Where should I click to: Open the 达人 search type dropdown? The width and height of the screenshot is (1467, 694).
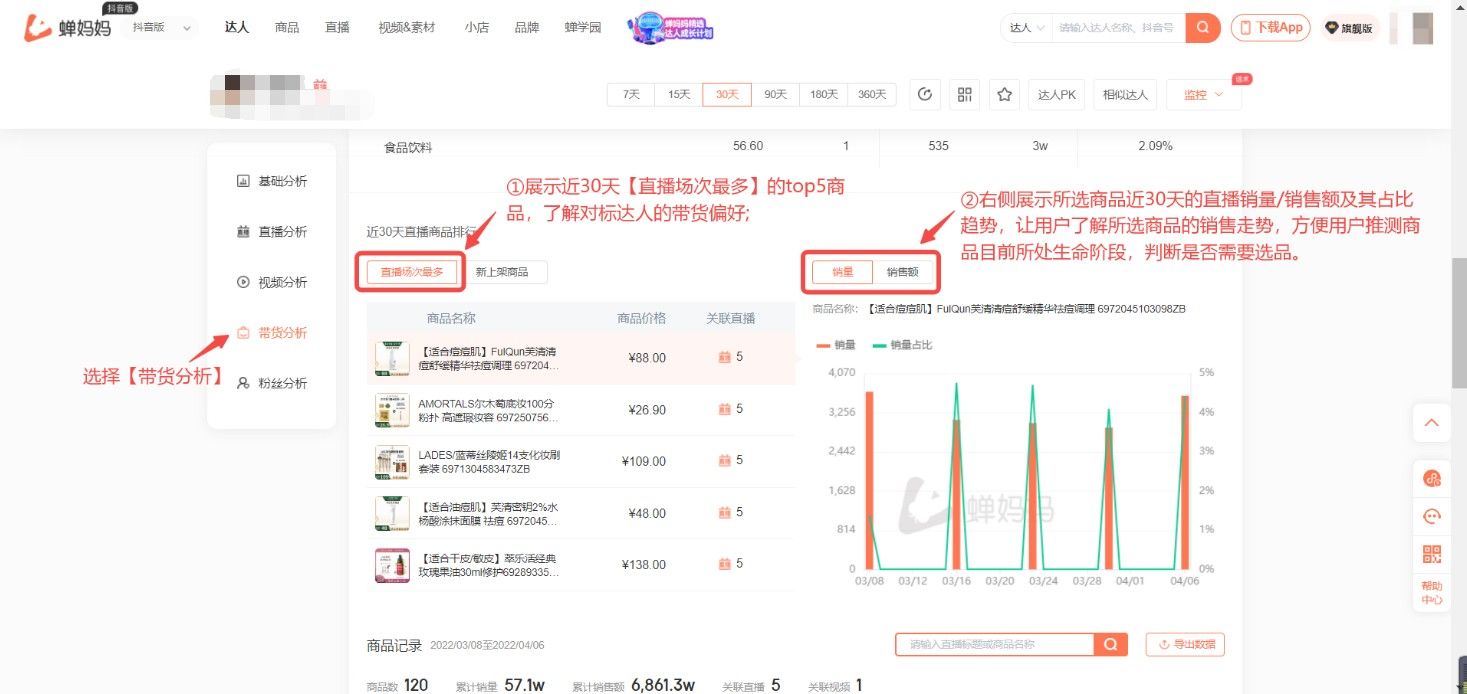(1027, 28)
